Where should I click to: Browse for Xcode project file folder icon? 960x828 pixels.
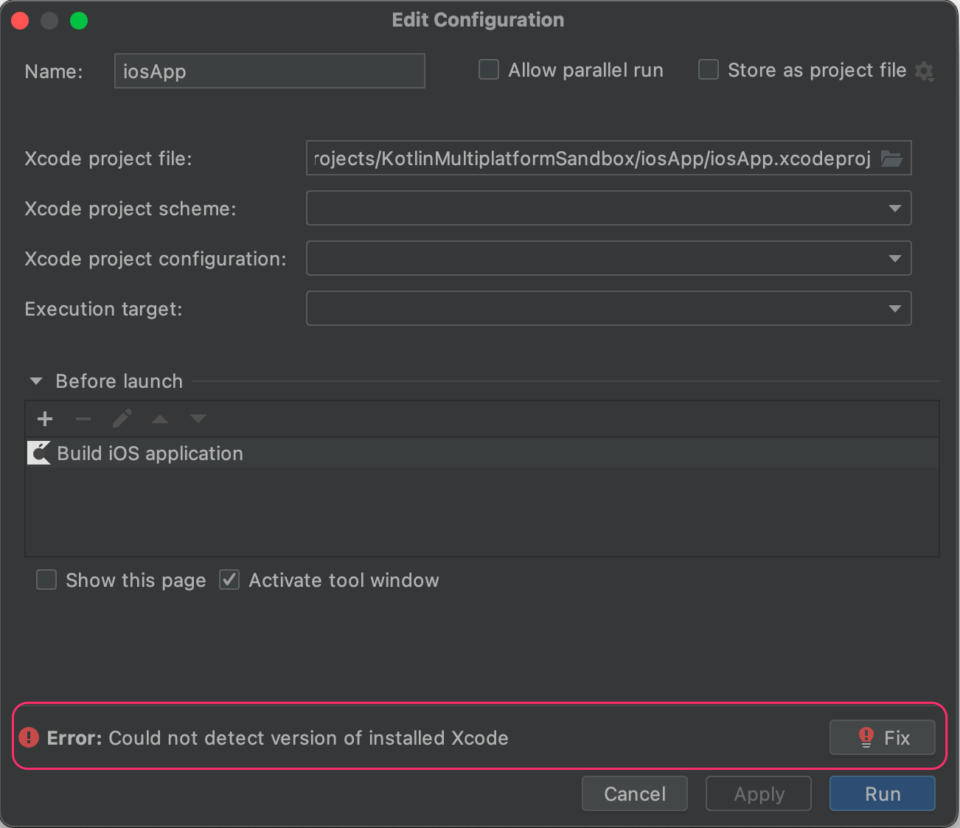(x=891, y=159)
